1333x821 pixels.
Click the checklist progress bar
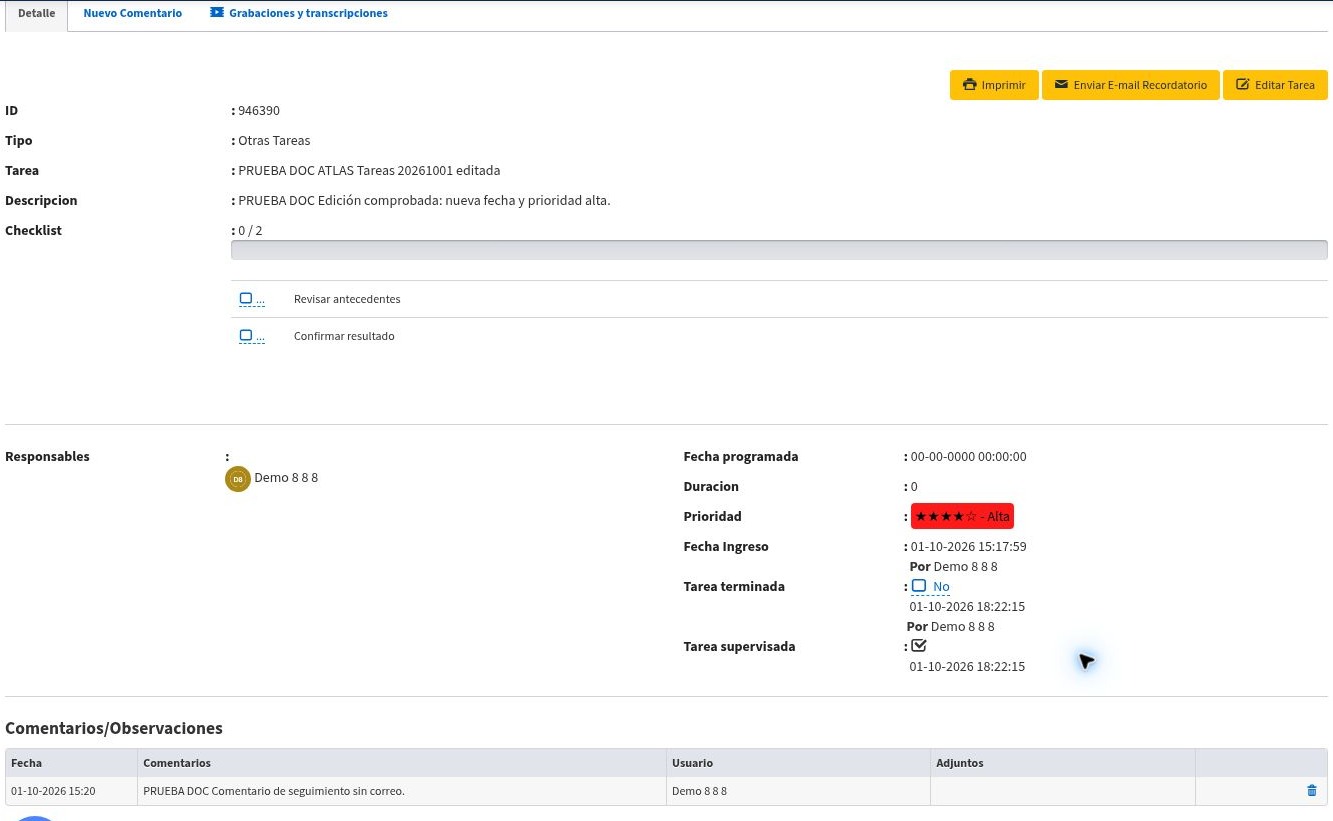pos(779,250)
